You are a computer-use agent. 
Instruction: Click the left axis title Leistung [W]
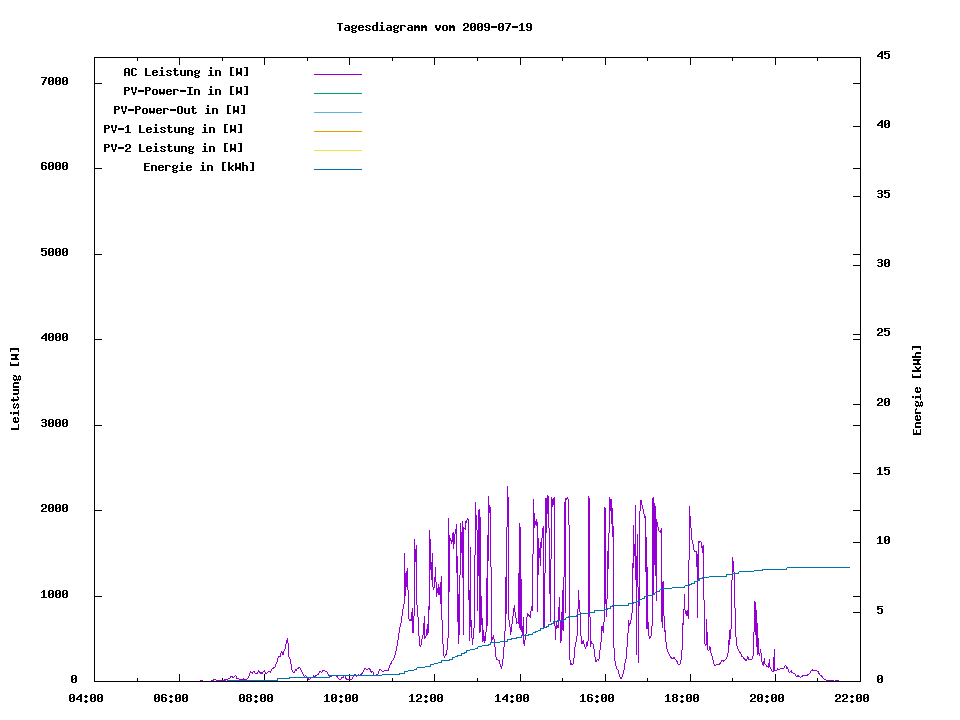(x=15, y=389)
